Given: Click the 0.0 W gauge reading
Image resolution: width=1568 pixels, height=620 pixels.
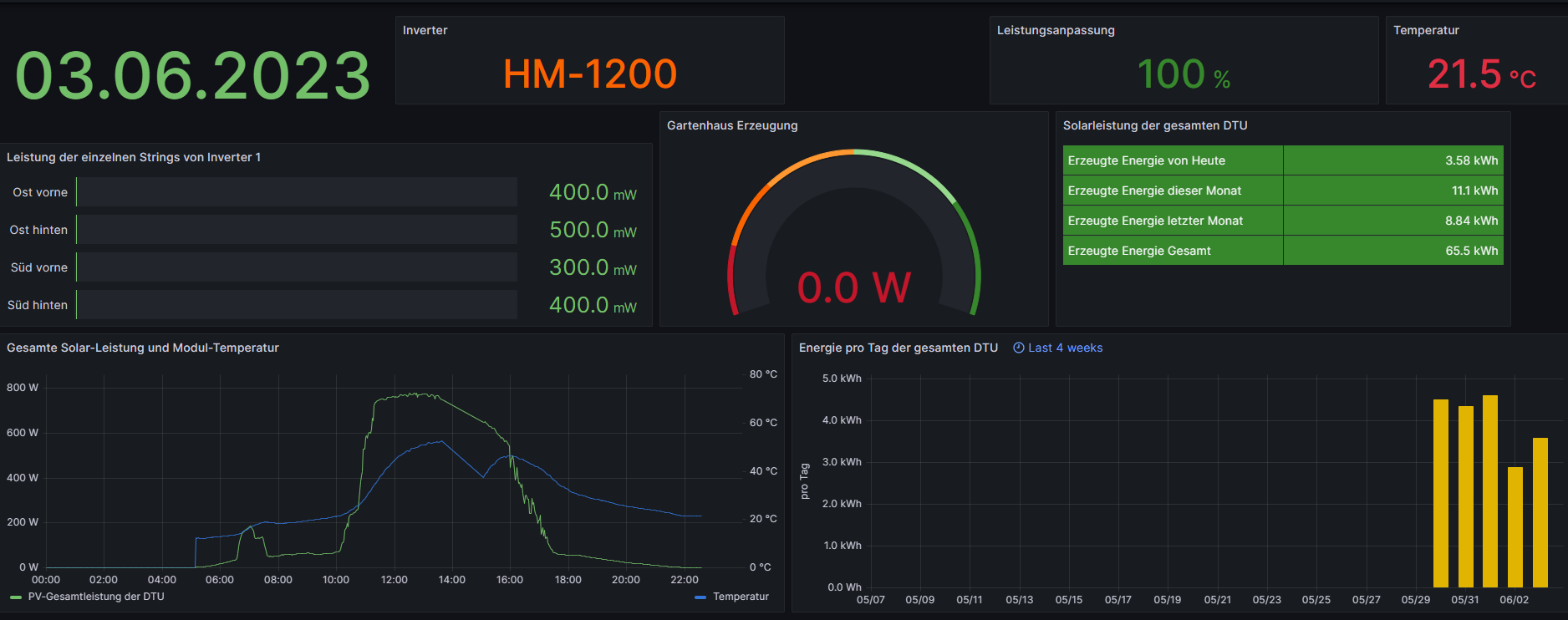Looking at the screenshot, I should 853,287.
